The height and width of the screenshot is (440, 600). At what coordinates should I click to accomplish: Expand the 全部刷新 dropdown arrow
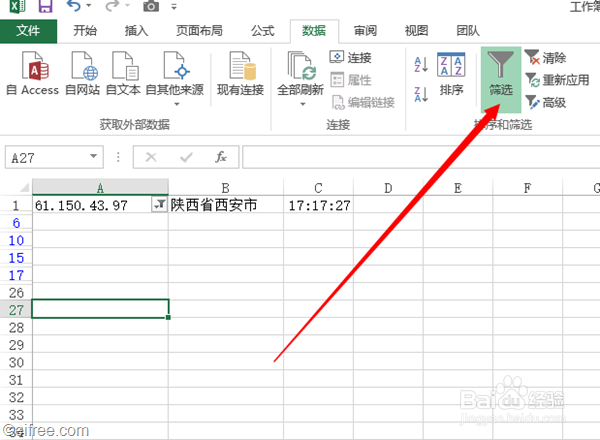[303, 104]
